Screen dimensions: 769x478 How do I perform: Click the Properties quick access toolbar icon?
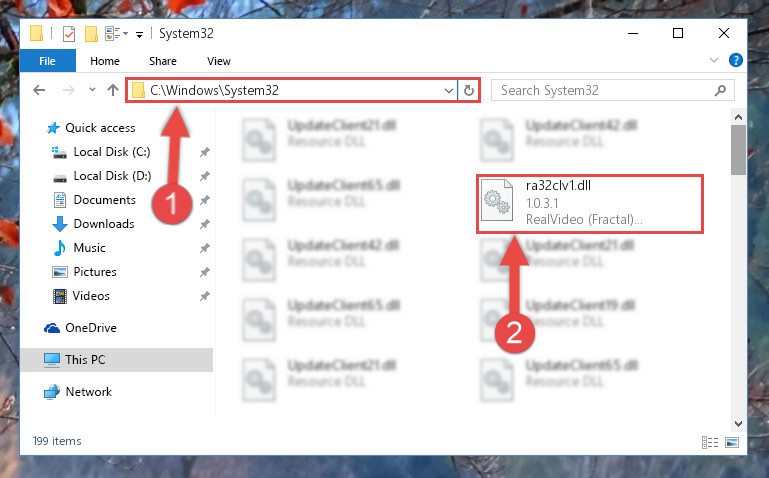tap(69, 34)
